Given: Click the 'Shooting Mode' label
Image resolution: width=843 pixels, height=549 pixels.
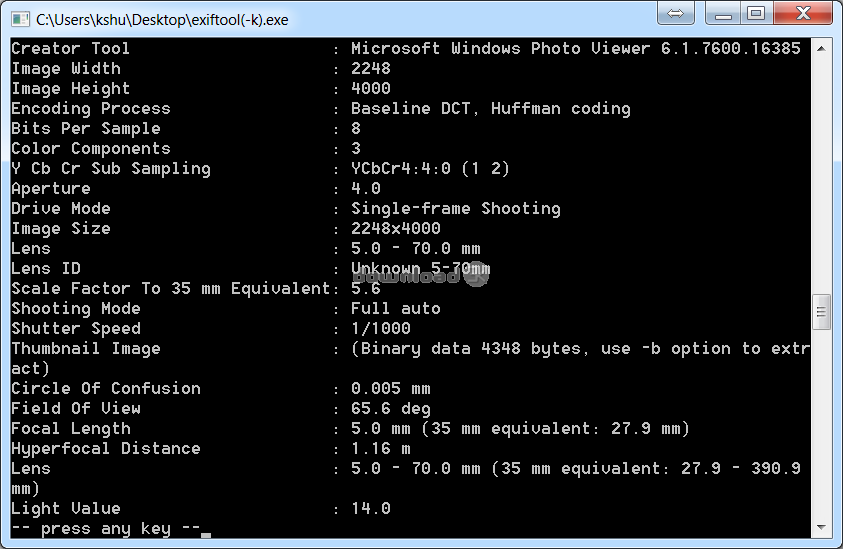Looking at the screenshot, I should [x=76, y=308].
